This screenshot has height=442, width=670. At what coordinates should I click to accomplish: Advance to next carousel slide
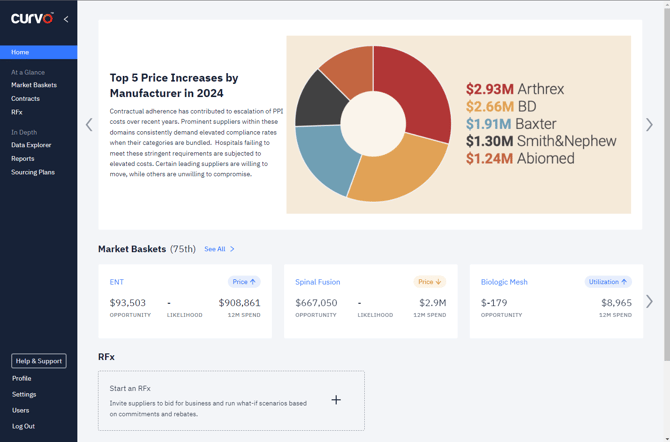(x=649, y=125)
